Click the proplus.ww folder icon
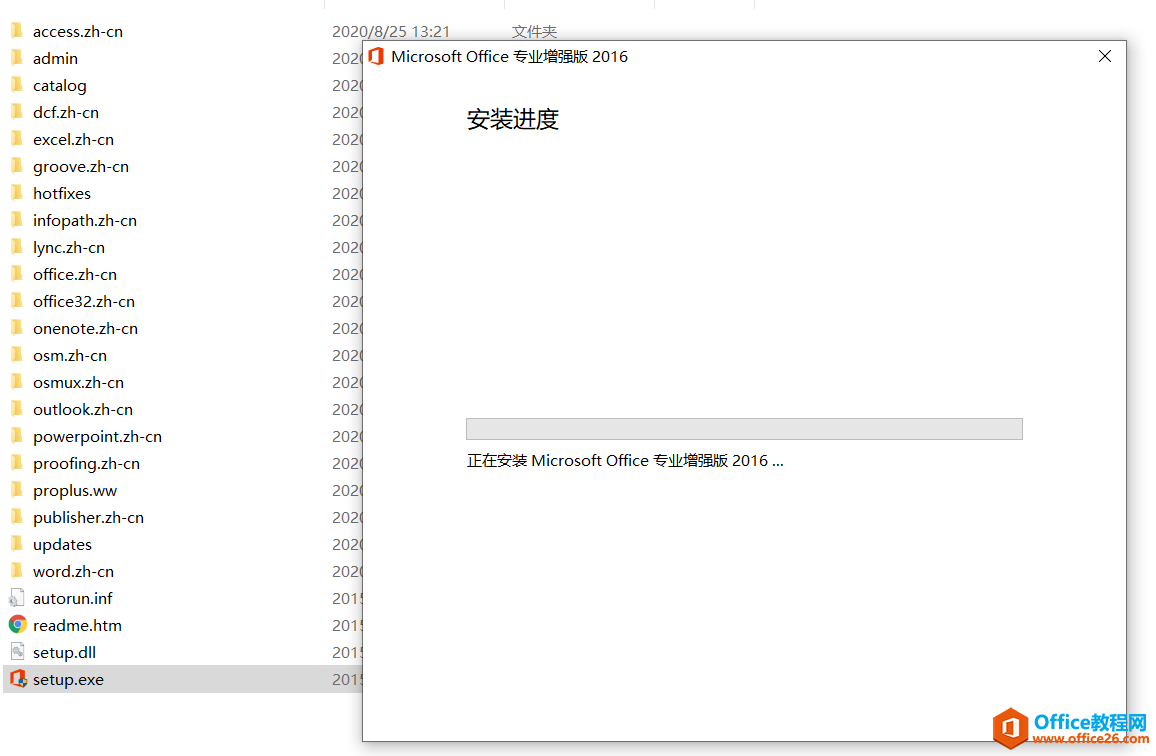Screen dimensions: 1156x756 17,490
